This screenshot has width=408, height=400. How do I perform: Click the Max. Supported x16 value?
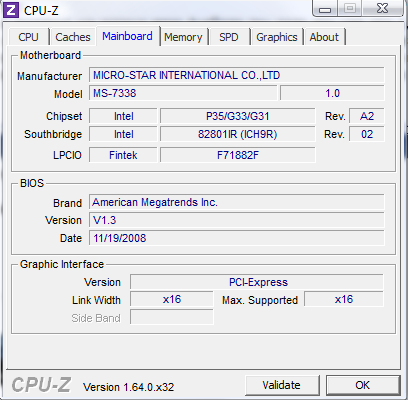[344, 299]
